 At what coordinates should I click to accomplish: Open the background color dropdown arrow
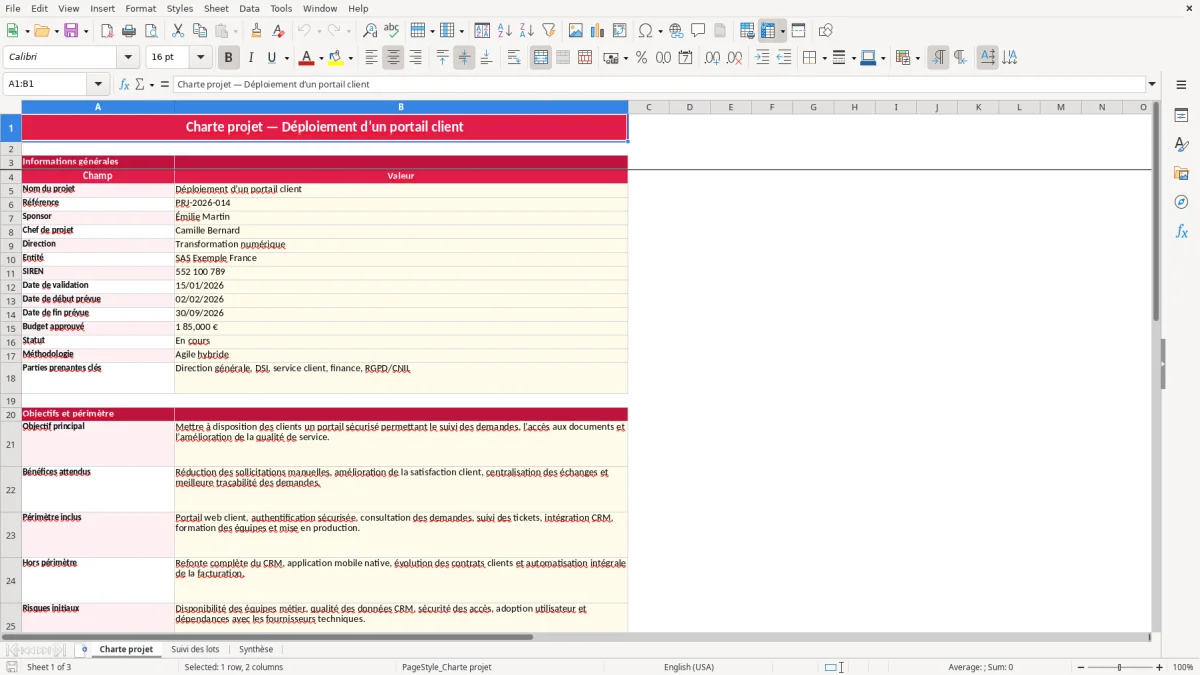click(350, 58)
